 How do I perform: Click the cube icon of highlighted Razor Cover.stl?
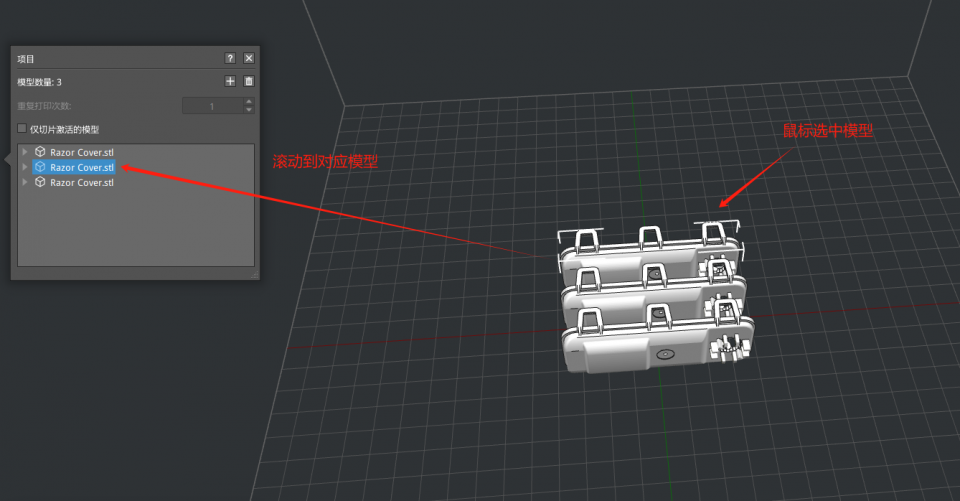click(x=40, y=167)
